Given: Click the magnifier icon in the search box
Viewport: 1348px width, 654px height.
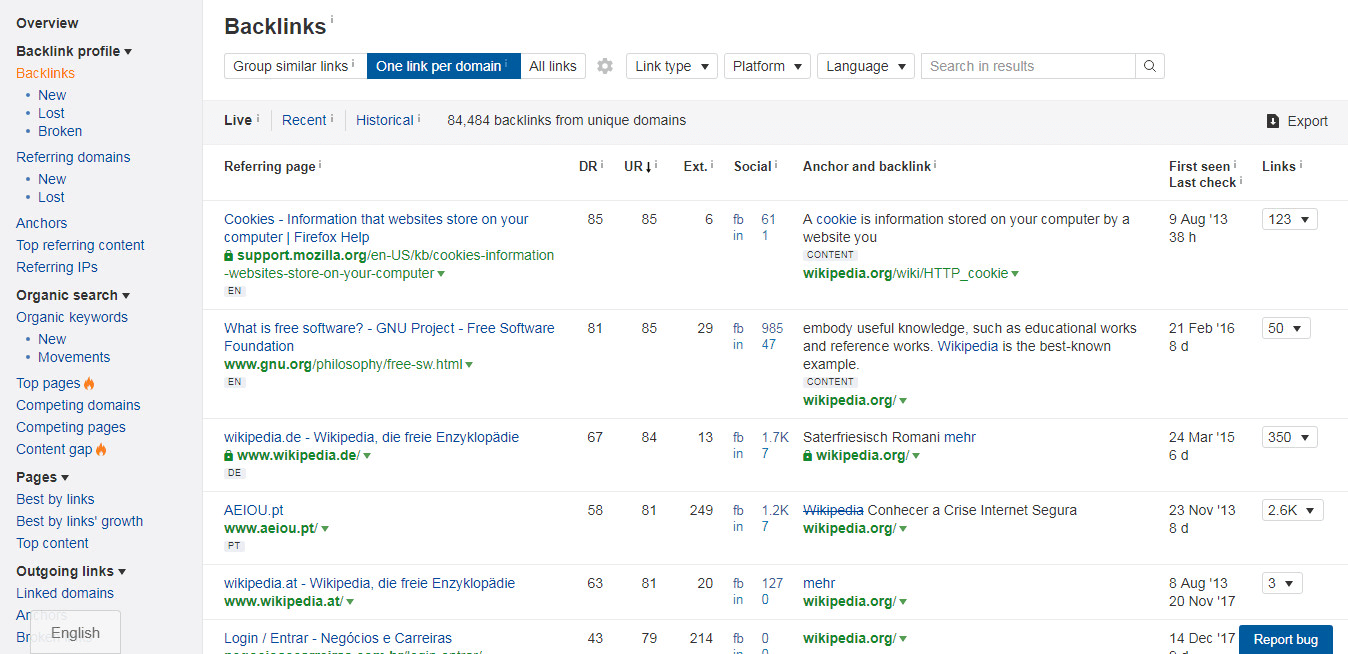Looking at the screenshot, I should point(1149,65).
